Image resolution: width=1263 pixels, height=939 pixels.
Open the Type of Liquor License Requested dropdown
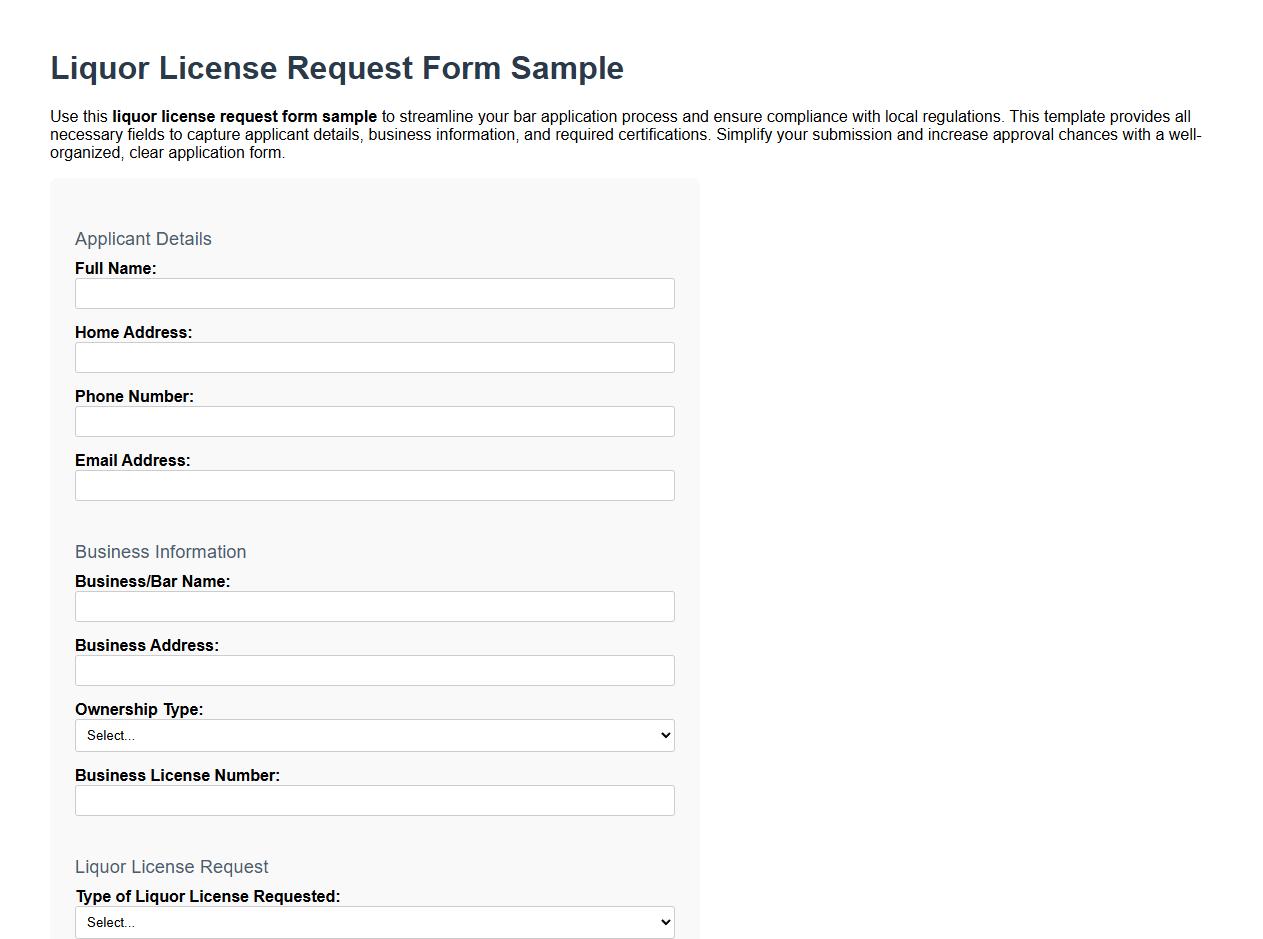[x=374, y=922]
